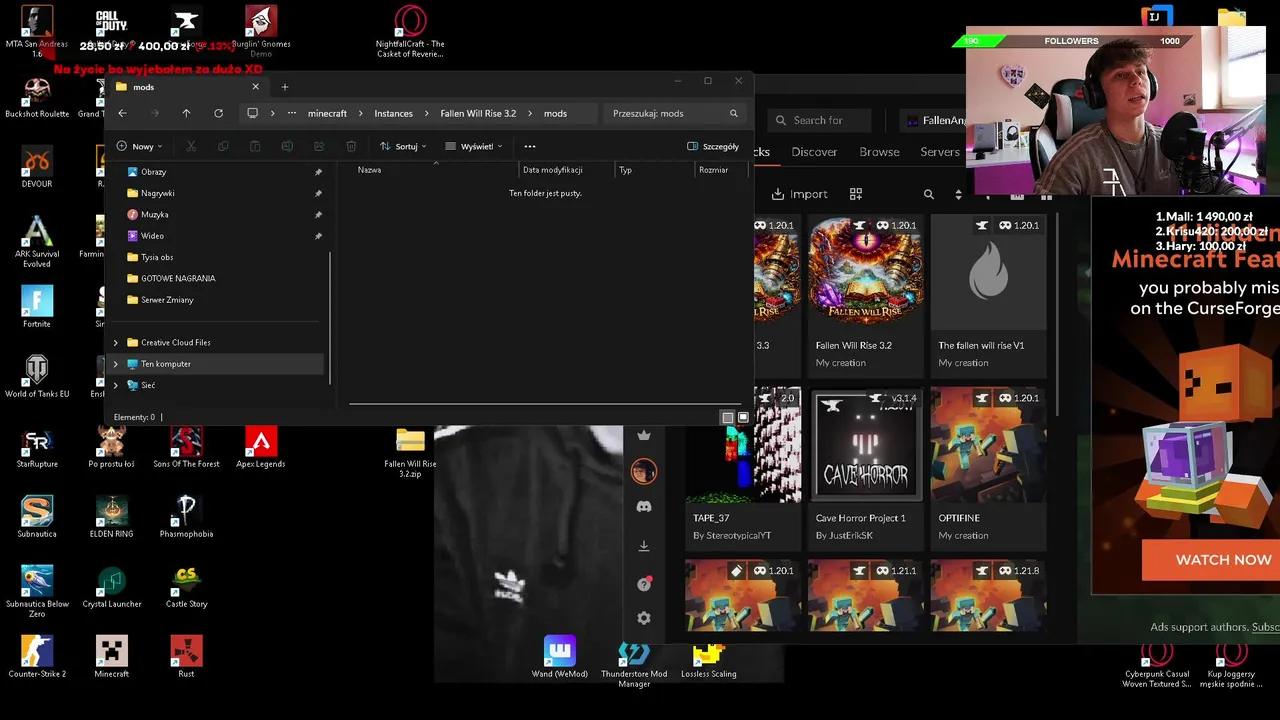
Task: Refresh the mods folder view
Action: click(218, 113)
